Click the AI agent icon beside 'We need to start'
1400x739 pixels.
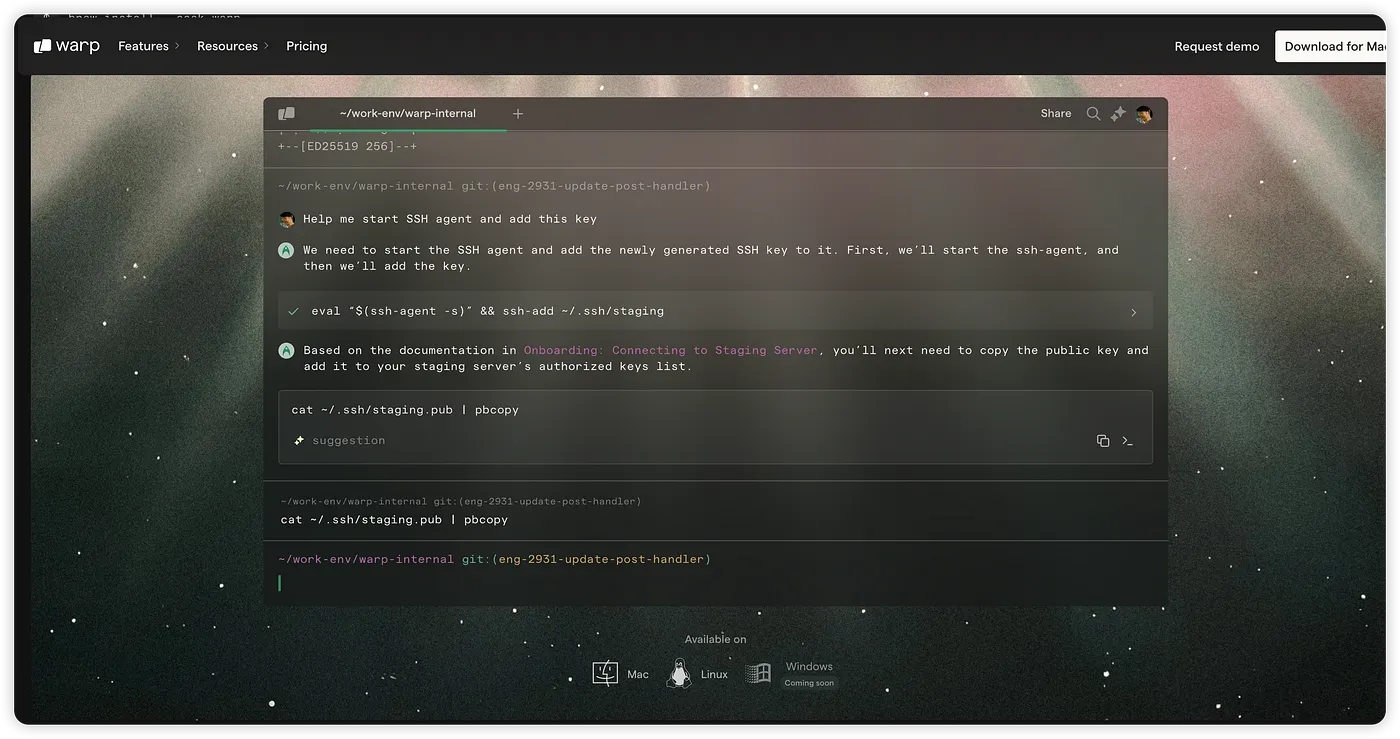pos(286,250)
